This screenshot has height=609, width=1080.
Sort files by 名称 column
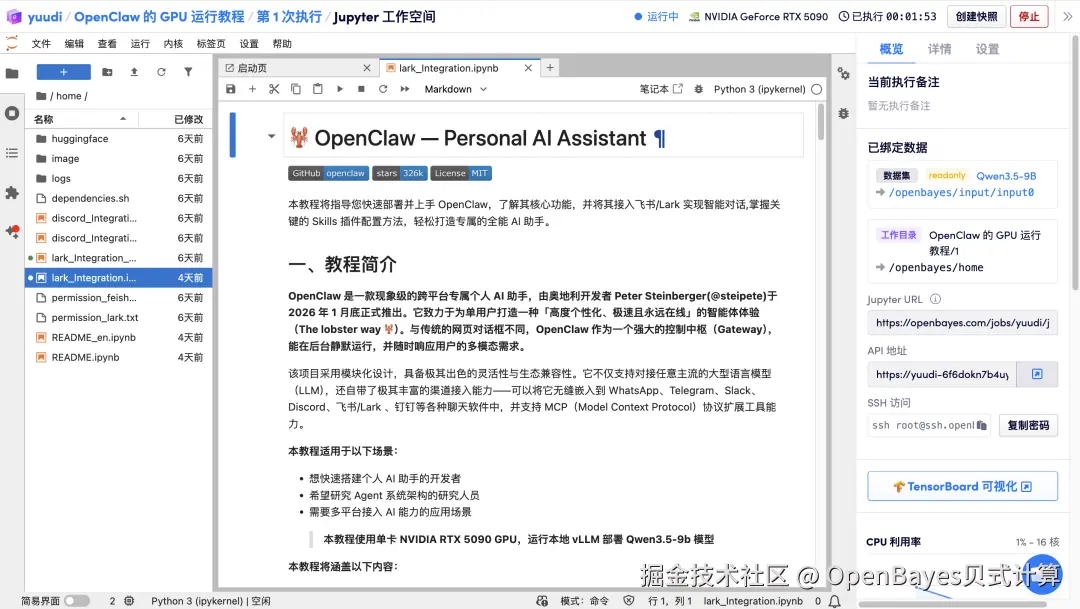pyautogui.click(x=81, y=119)
